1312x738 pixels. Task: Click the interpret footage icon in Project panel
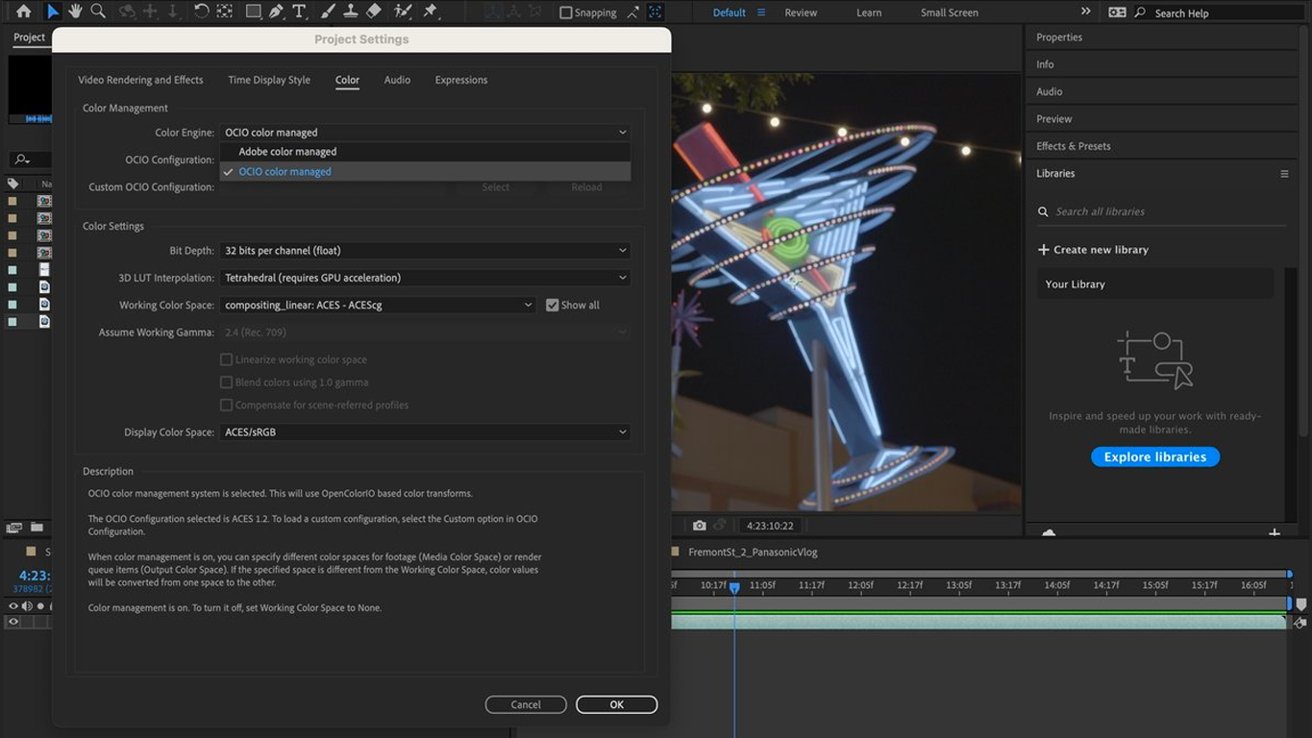[14, 527]
